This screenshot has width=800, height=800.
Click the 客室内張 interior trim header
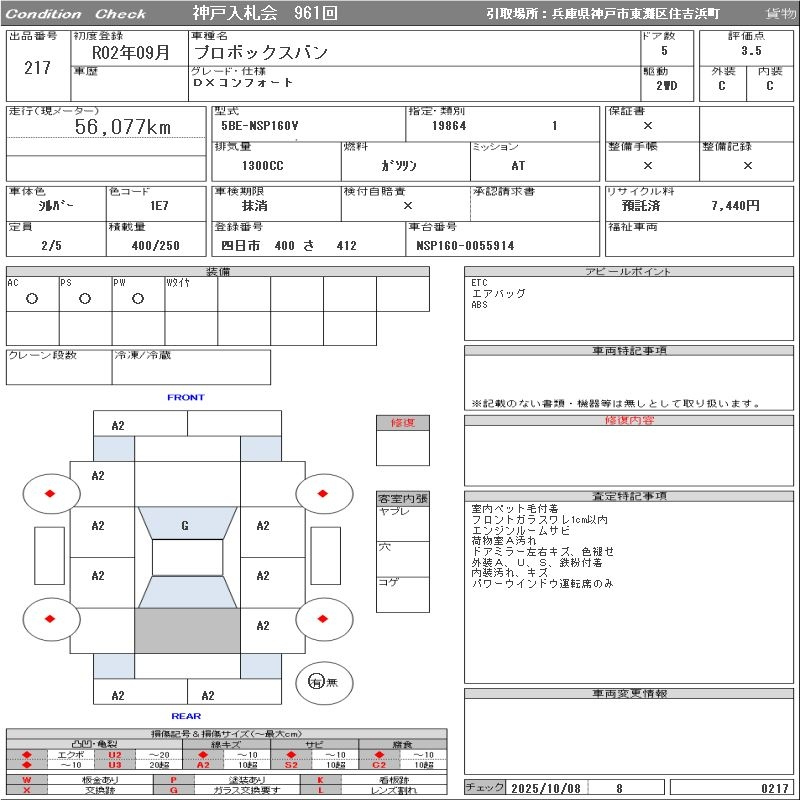tap(403, 498)
